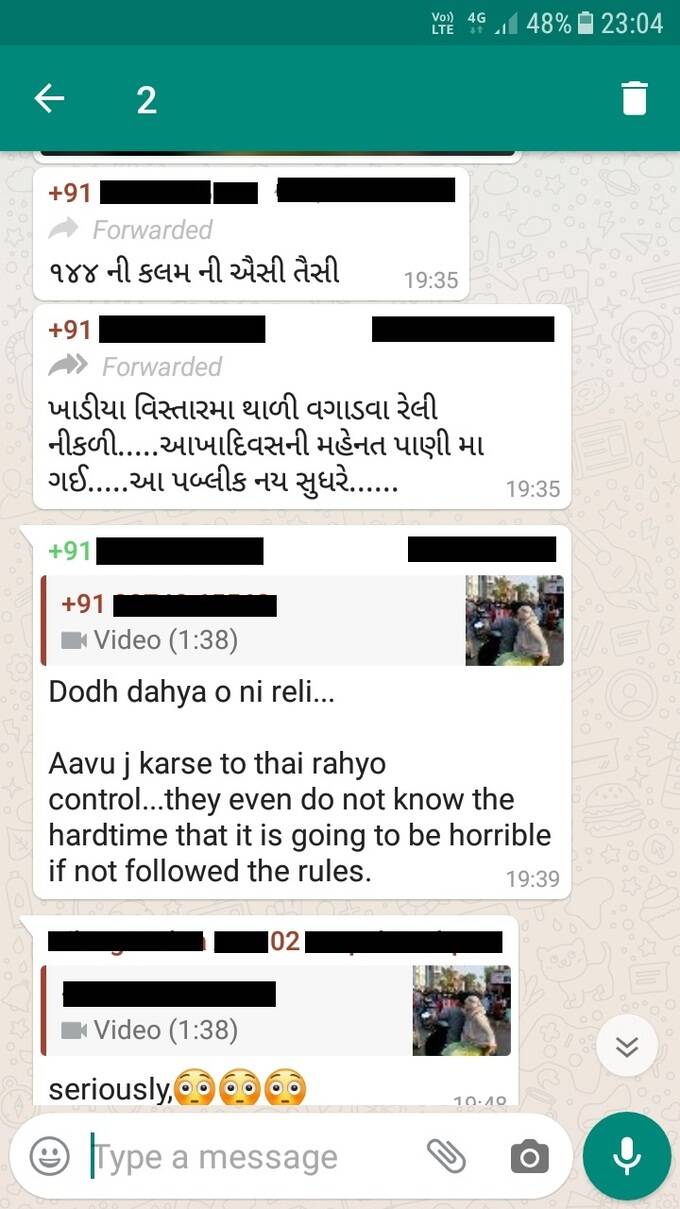Delete selected messages with trash icon
The image size is (680, 1209).
click(x=634, y=98)
